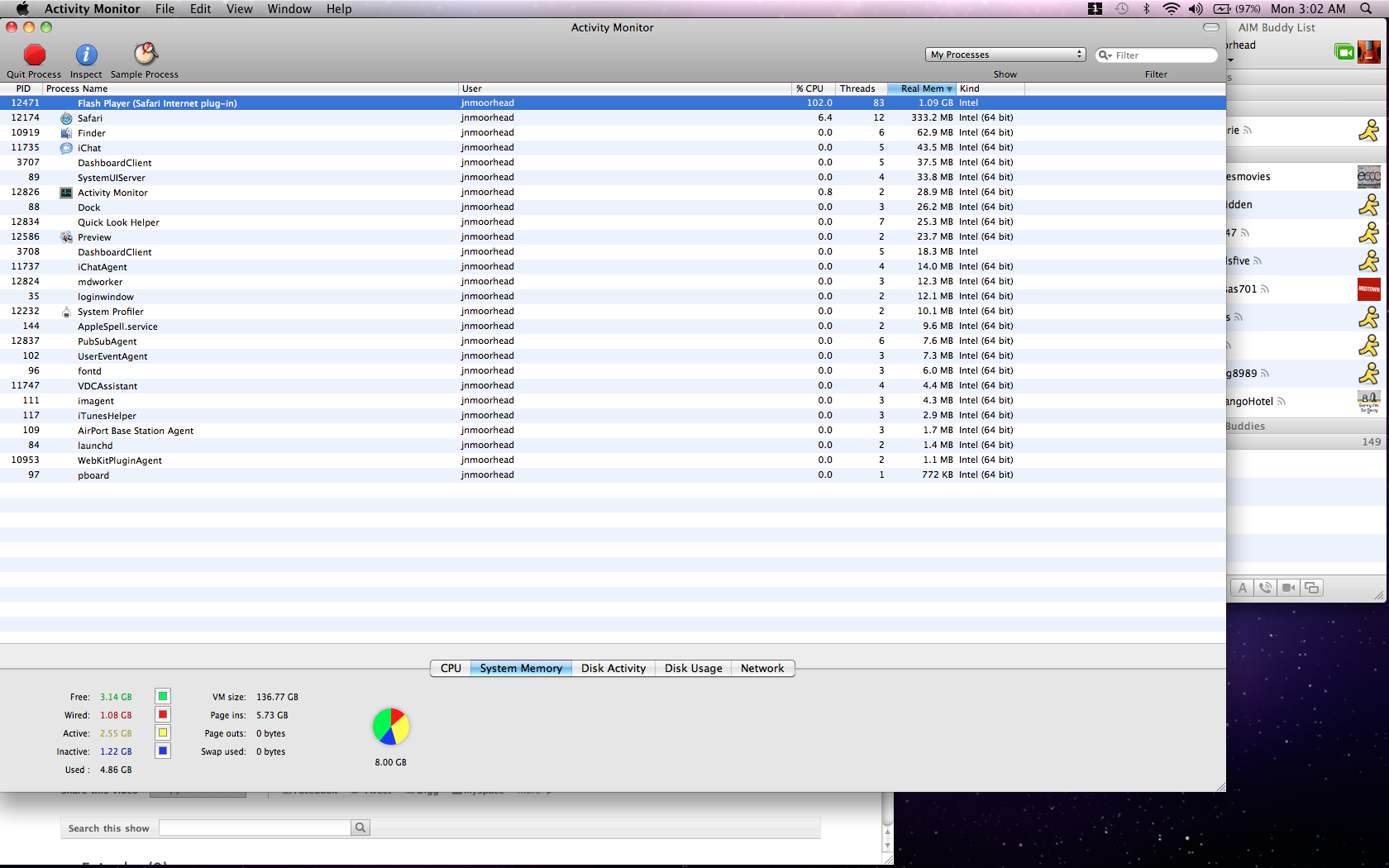1389x868 pixels.
Task: Click the Quit Process stop-sign icon
Action: click(x=35, y=55)
